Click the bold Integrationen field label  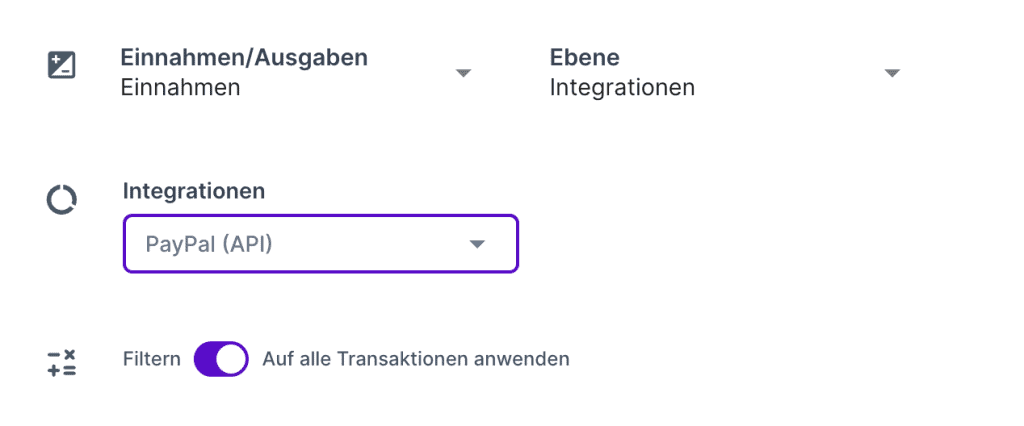pos(194,190)
